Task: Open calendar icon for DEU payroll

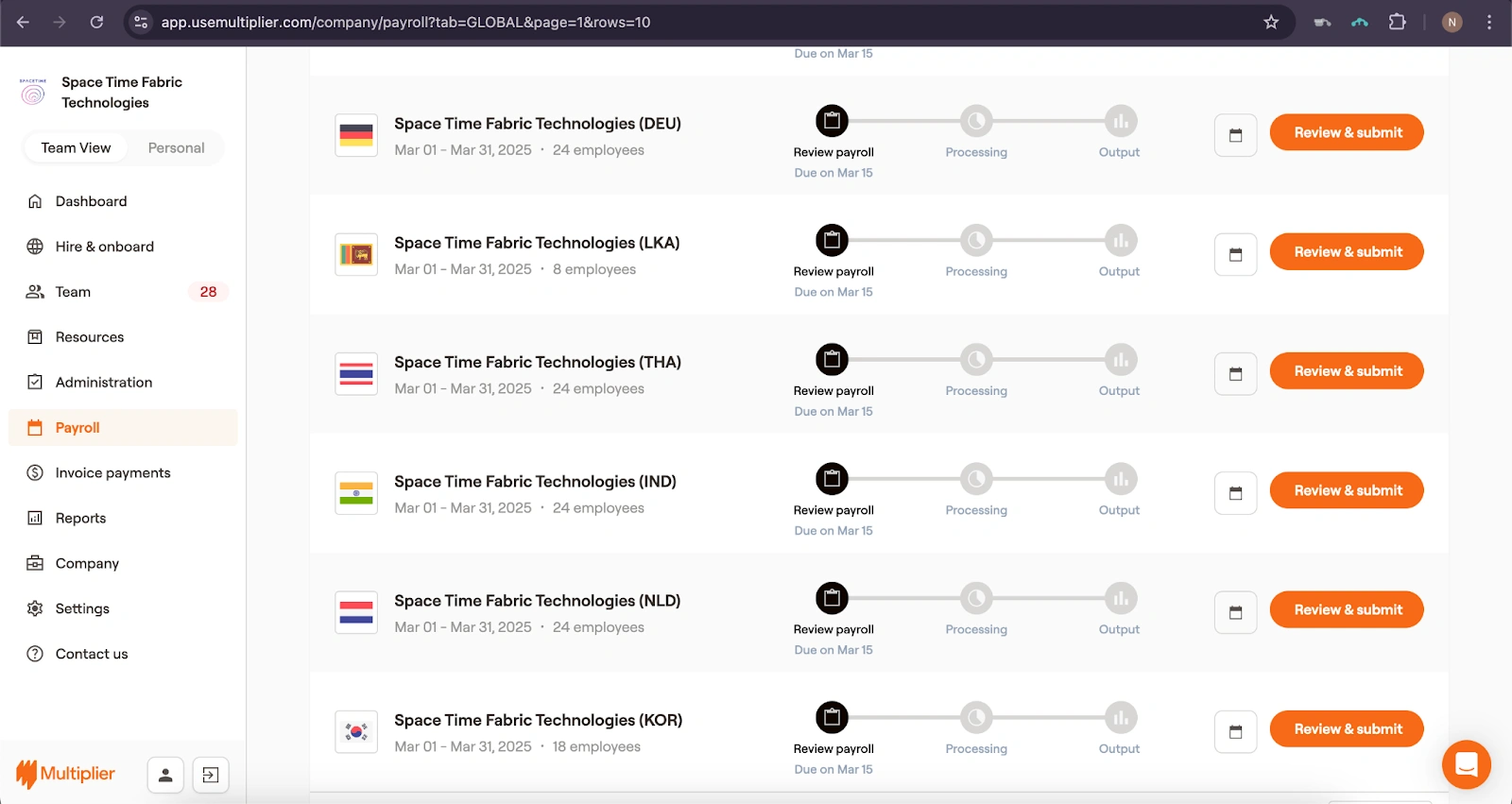Action: pyautogui.click(x=1235, y=135)
